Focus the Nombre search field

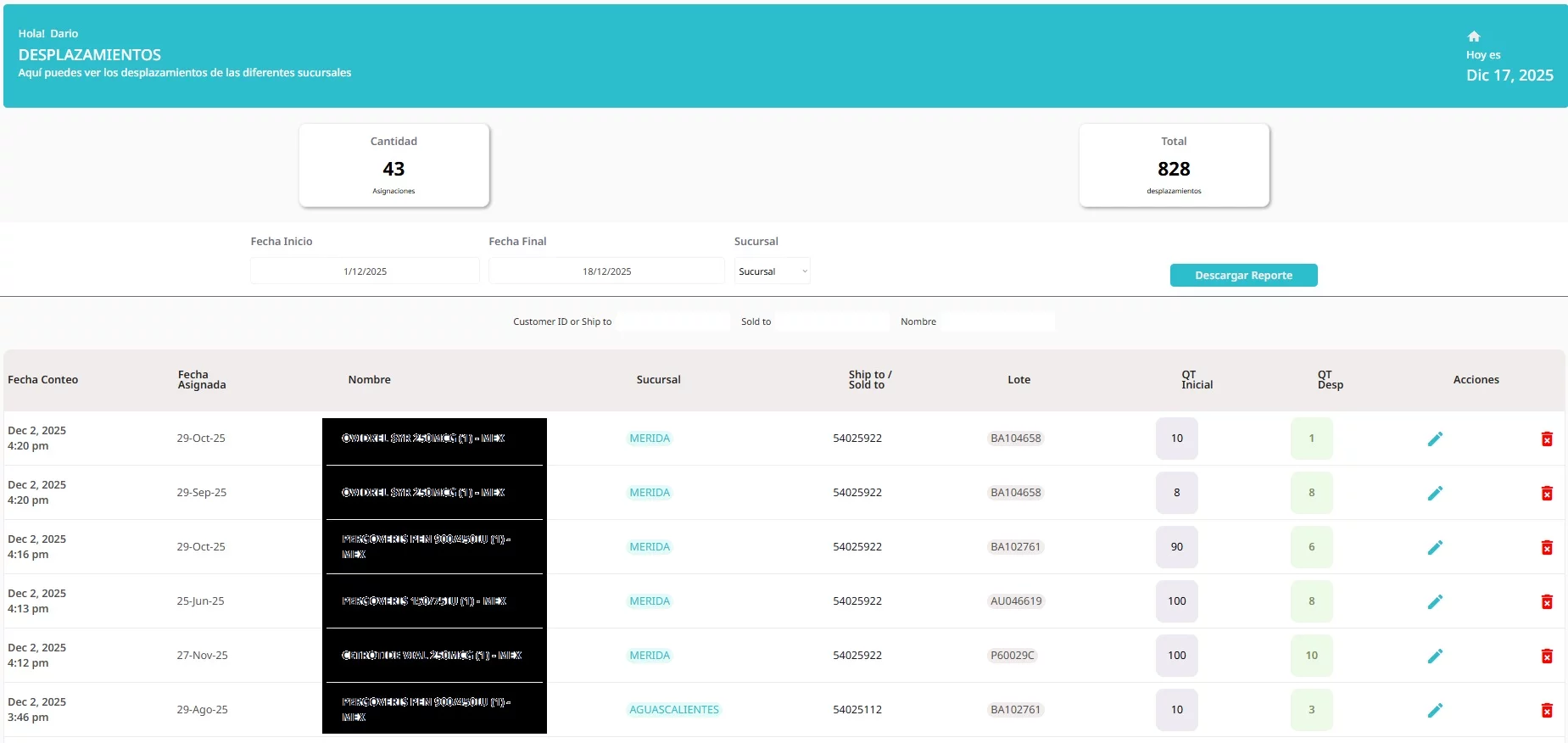(x=997, y=321)
